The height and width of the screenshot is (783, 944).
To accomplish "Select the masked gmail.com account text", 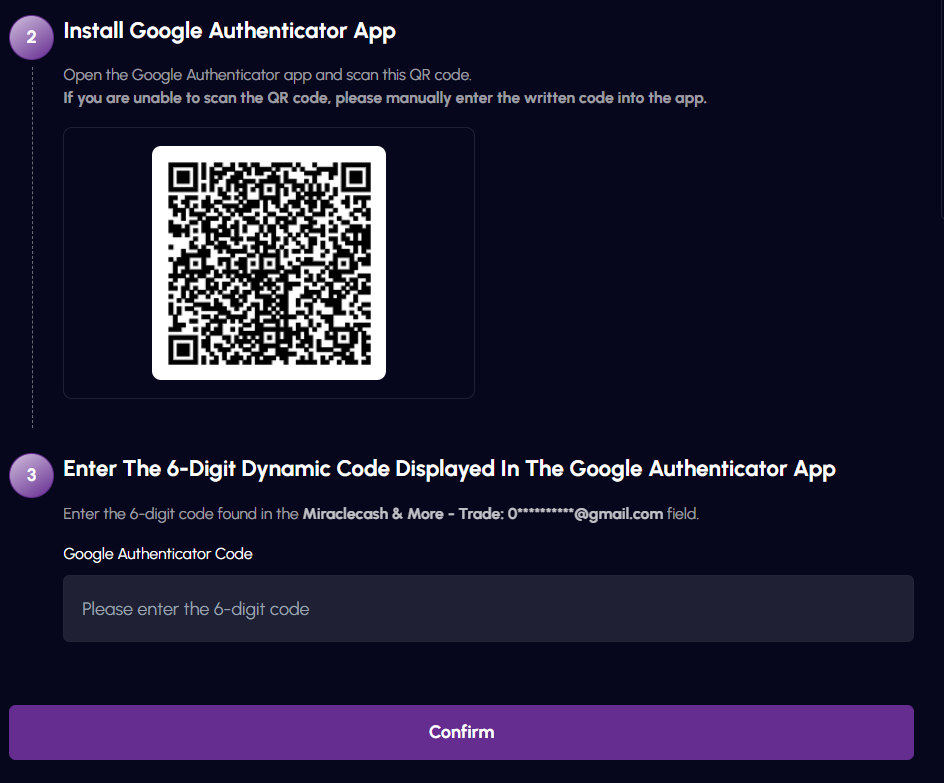I will pyautogui.click(x=585, y=514).
